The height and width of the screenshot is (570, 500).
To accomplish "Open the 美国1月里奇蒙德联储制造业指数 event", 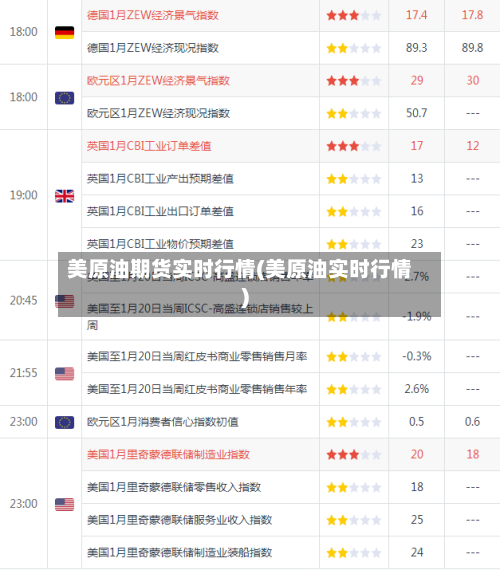I will [x=168, y=454].
